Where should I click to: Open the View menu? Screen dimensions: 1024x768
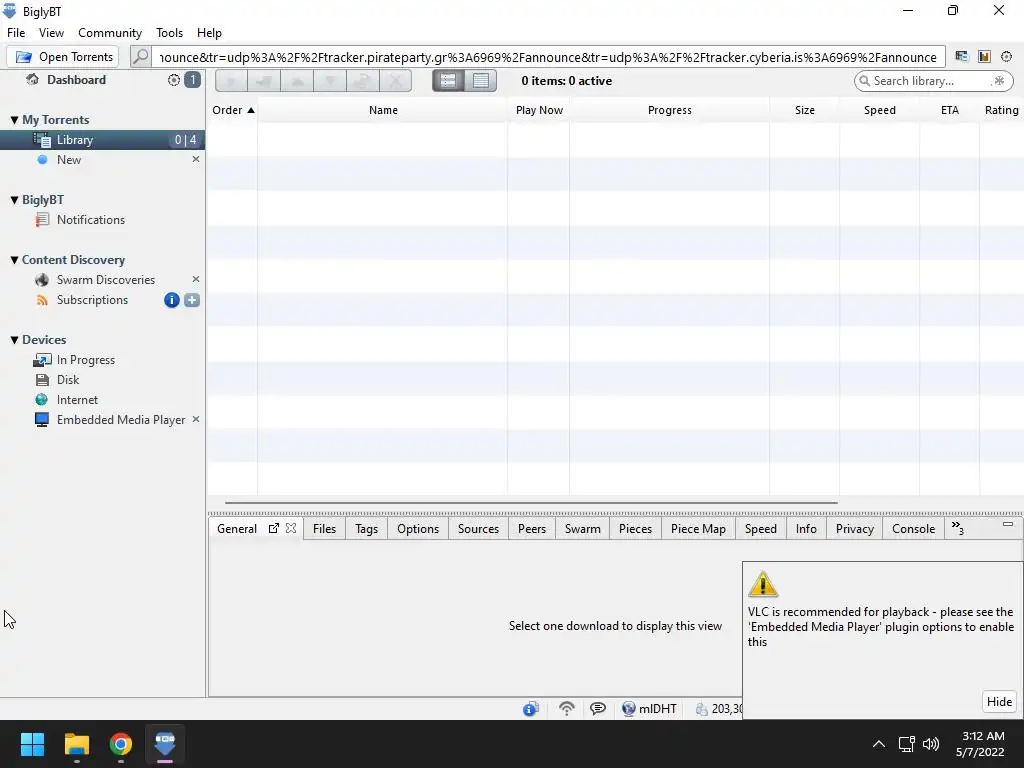[x=51, y=33]
